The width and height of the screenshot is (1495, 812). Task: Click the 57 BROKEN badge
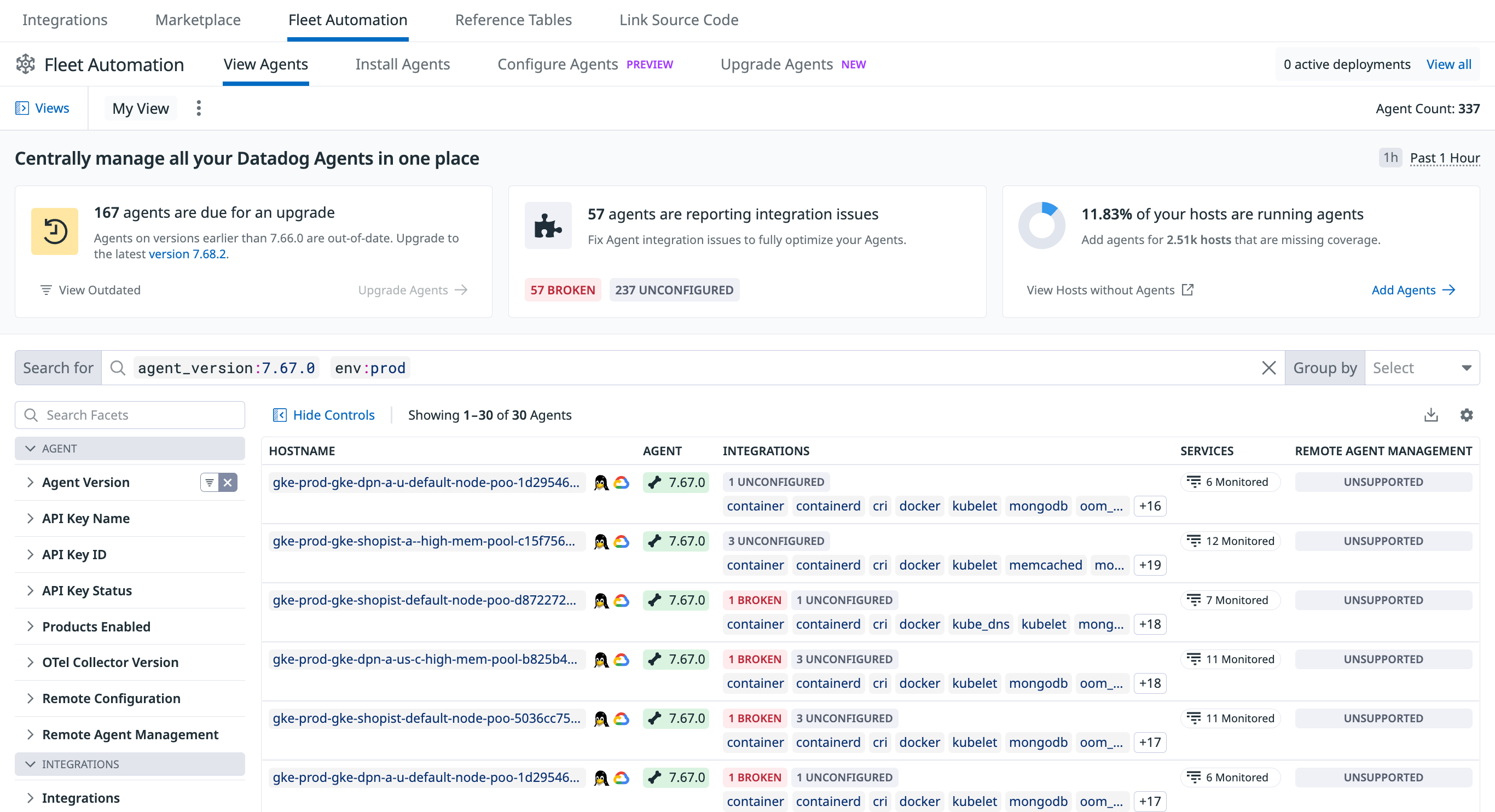pos(563,289)
